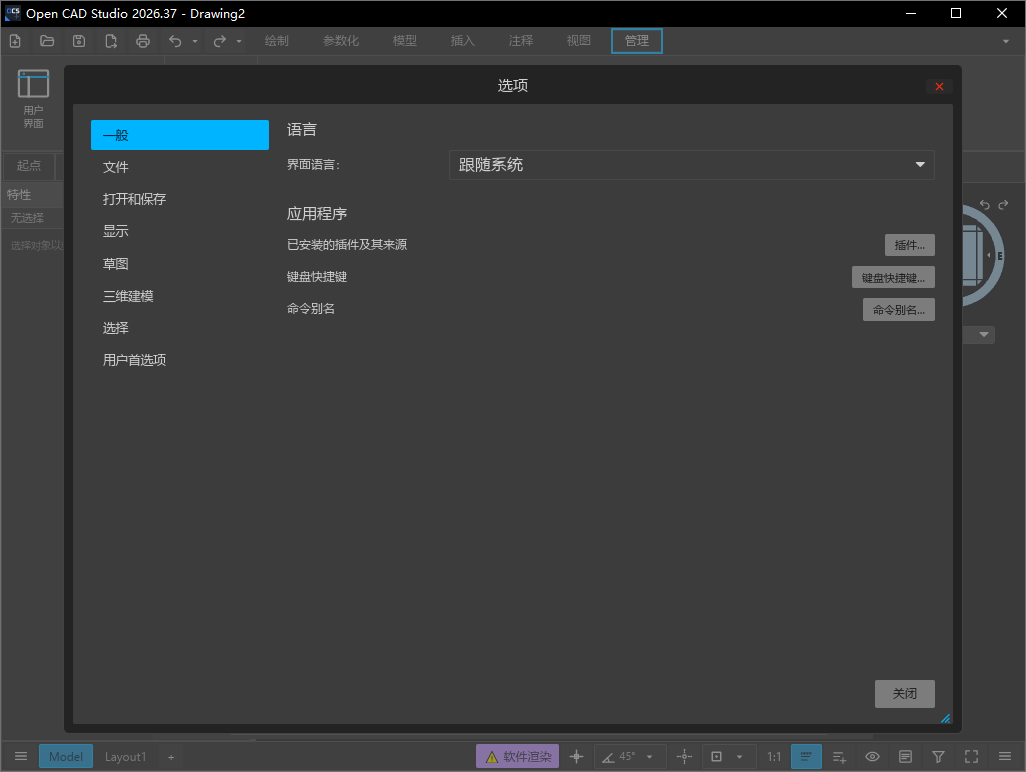Toggle the object snap square icon
This screenshot has height=772, width=1026.
coord(716,756)
